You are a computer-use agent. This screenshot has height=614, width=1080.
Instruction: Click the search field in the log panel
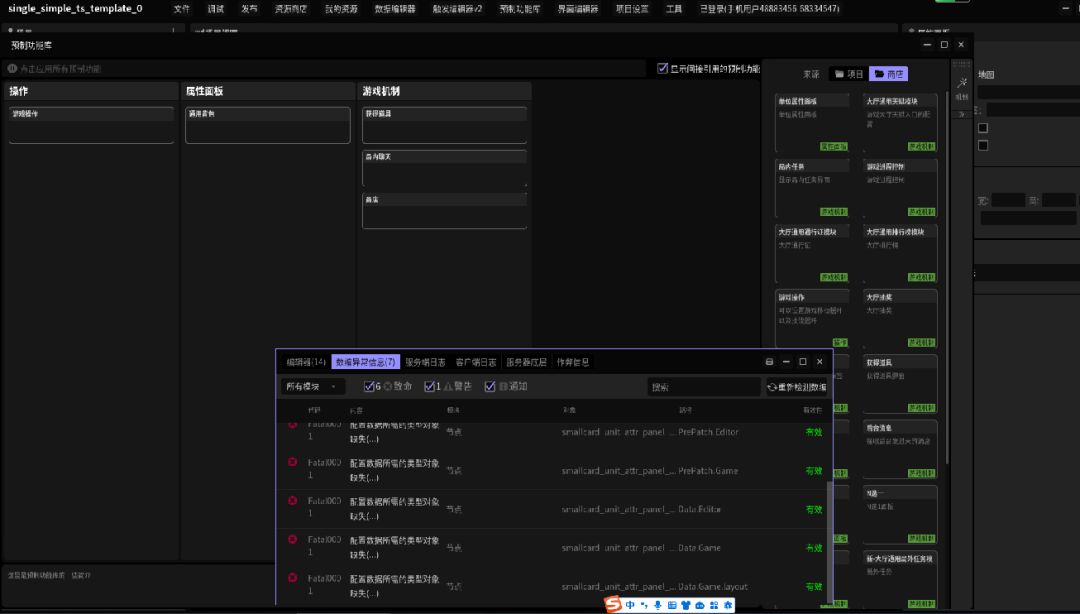(x=703, y=387)
